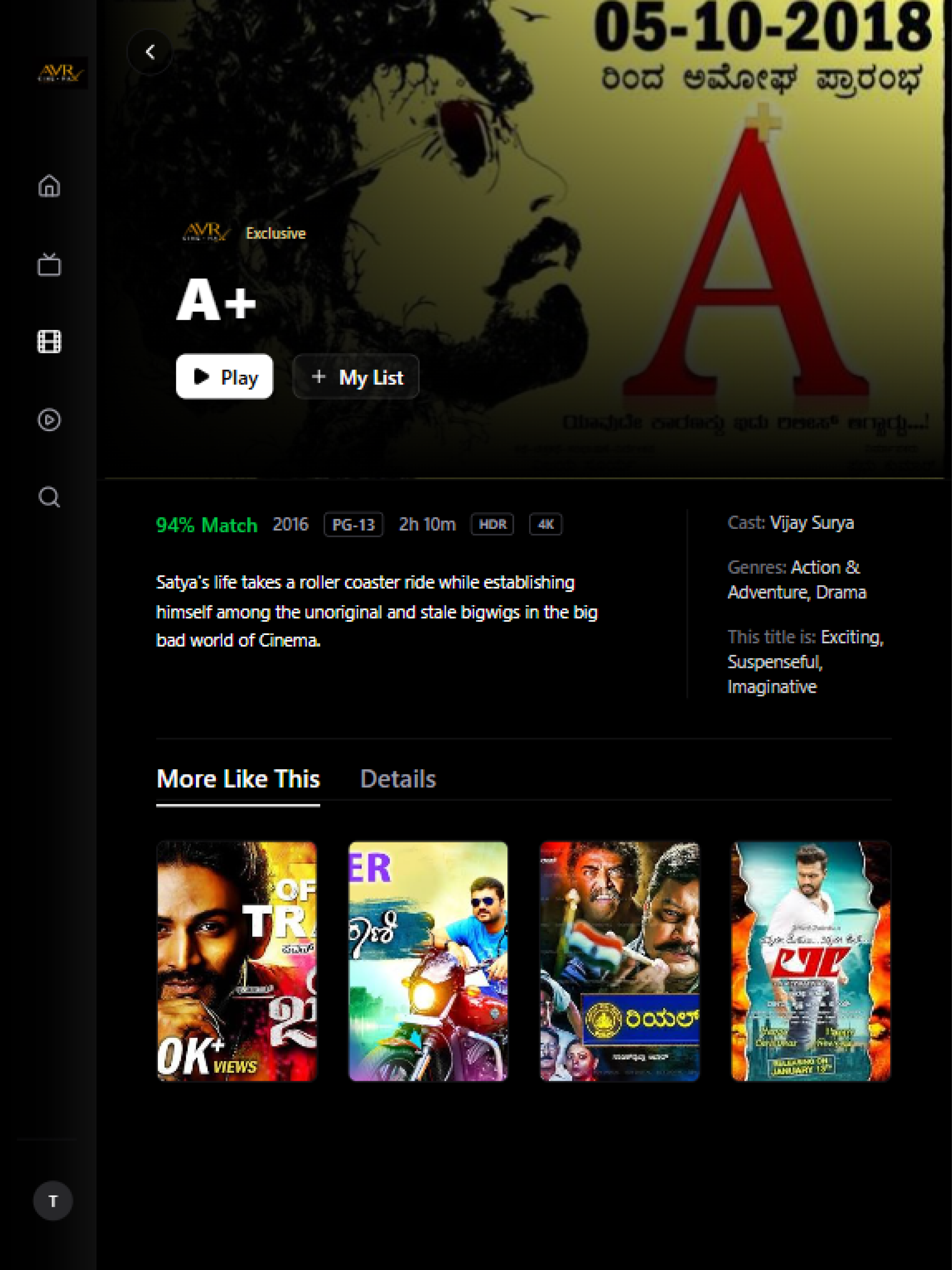The height and width of the screenshot is (1270, 952).
Task: Click the AVR Exclusive badge logo
Action: [x=206, y=232]
